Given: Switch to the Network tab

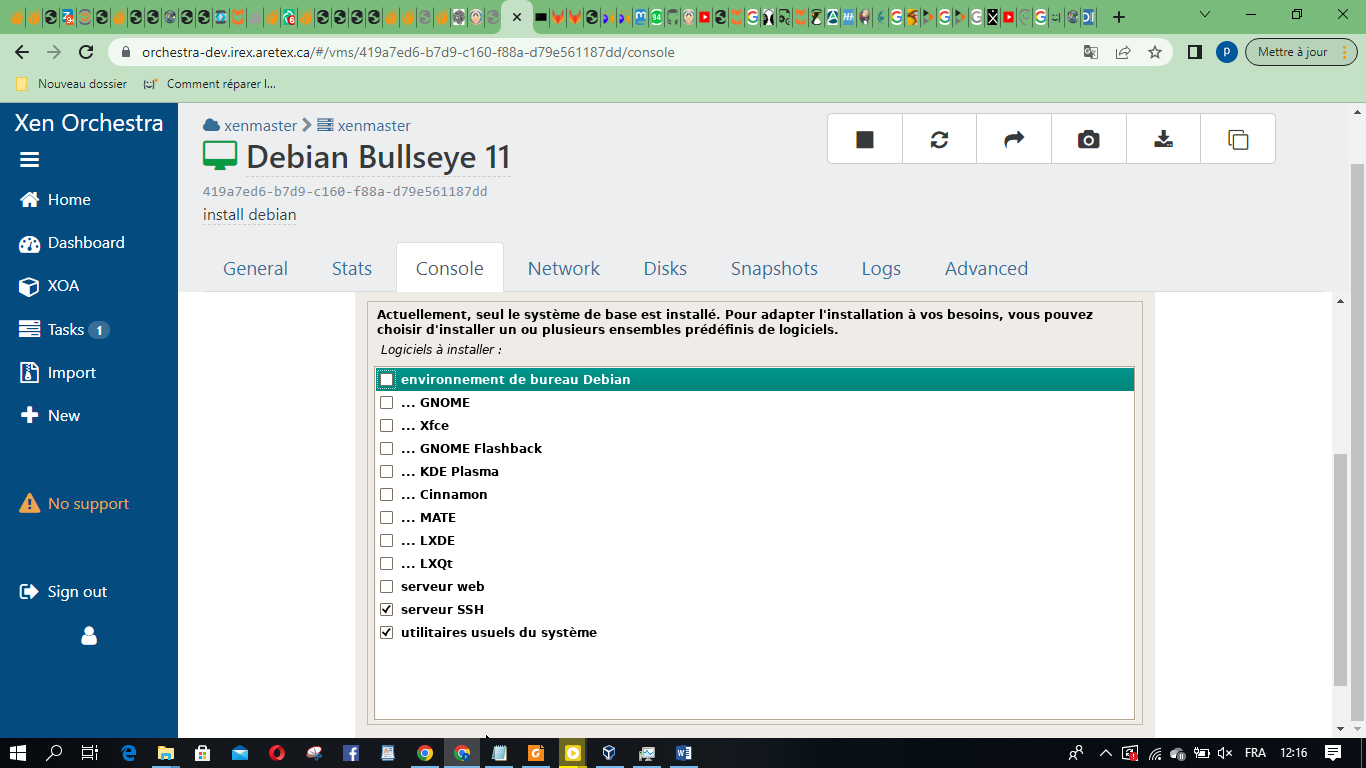Looking at the screenshot, I should (x=564, y=268).
